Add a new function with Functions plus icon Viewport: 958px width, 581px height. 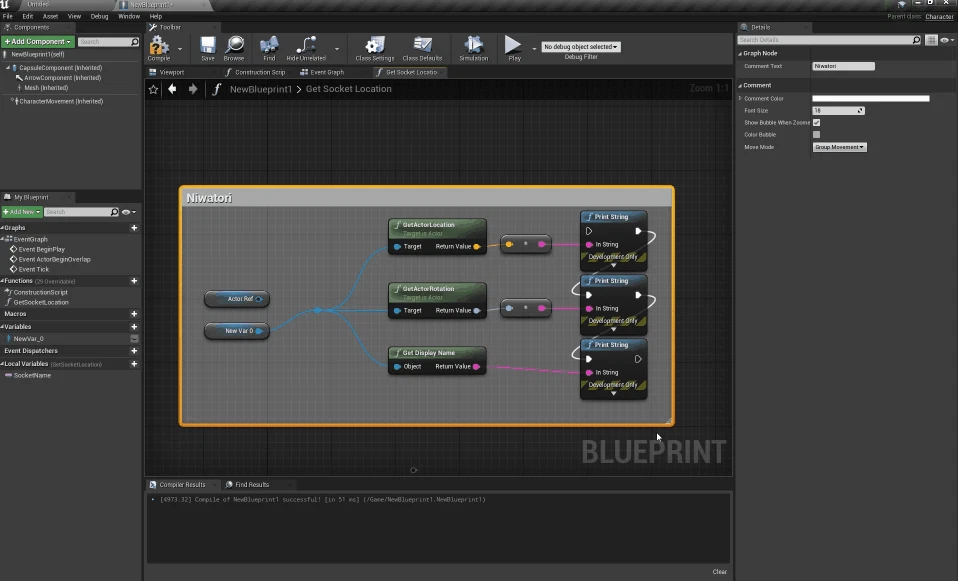(134, 281)
